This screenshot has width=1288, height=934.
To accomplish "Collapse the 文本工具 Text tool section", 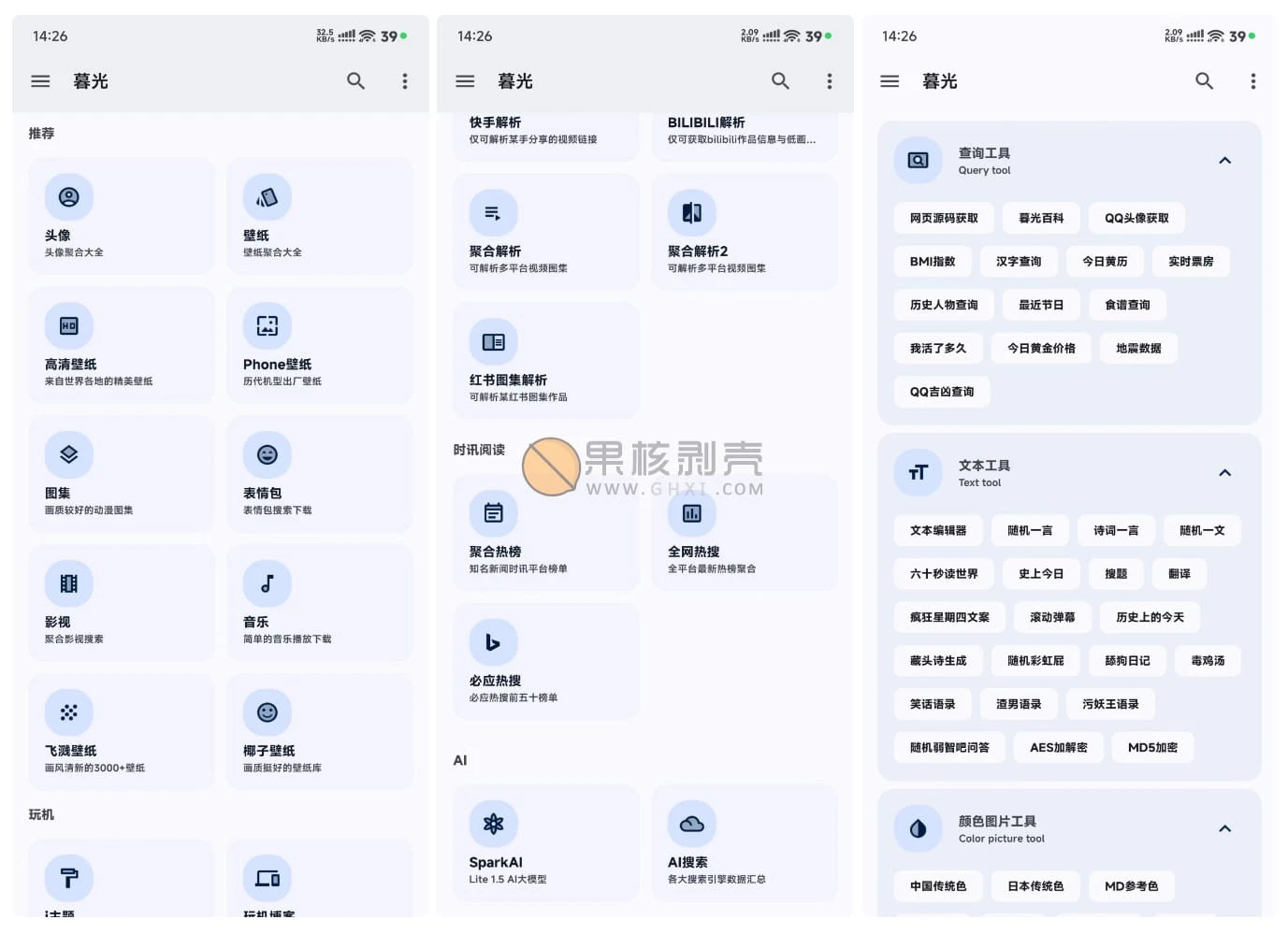I will click(x=1225, y=473).
